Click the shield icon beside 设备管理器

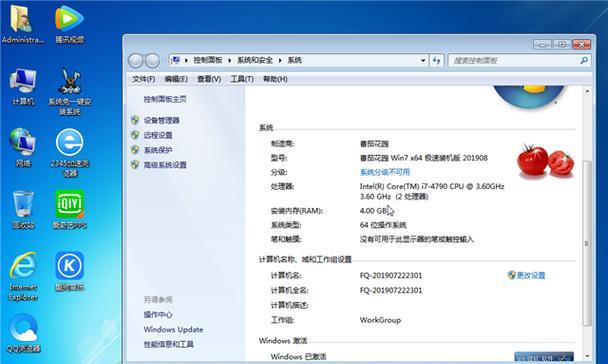(135, 120)
